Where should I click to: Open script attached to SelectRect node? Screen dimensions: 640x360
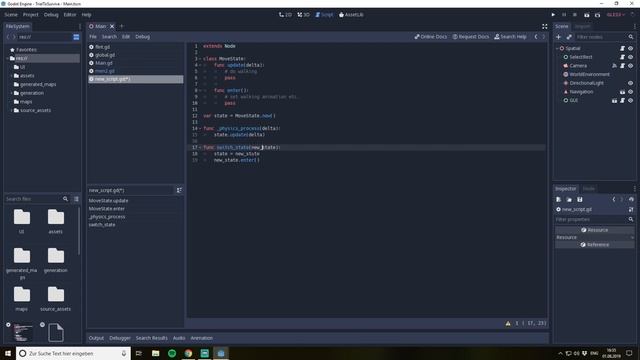pyautogui.click(x=622, y=57)
